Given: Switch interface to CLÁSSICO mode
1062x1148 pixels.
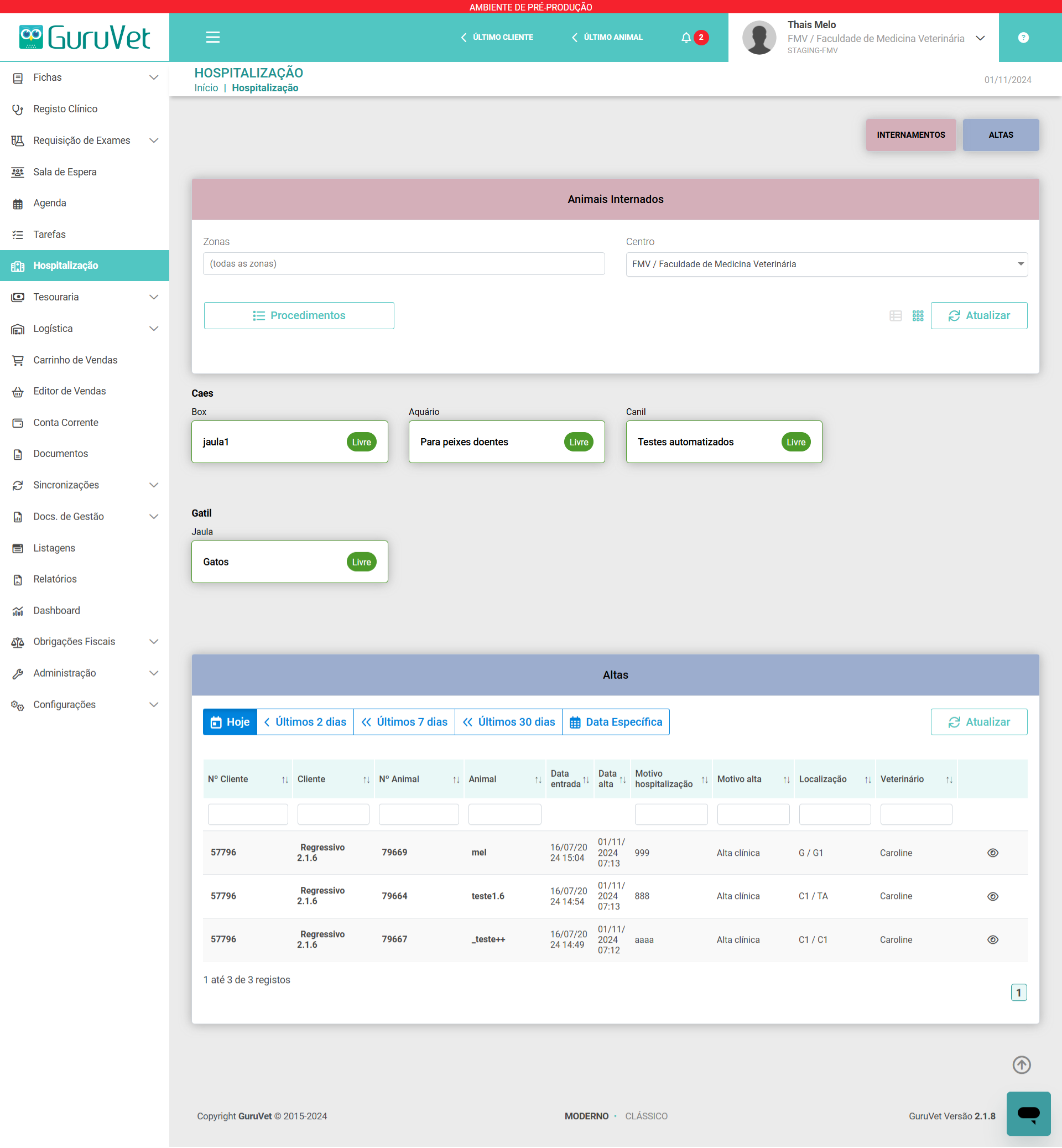Looking at the screenshot, I should 646,1116.
